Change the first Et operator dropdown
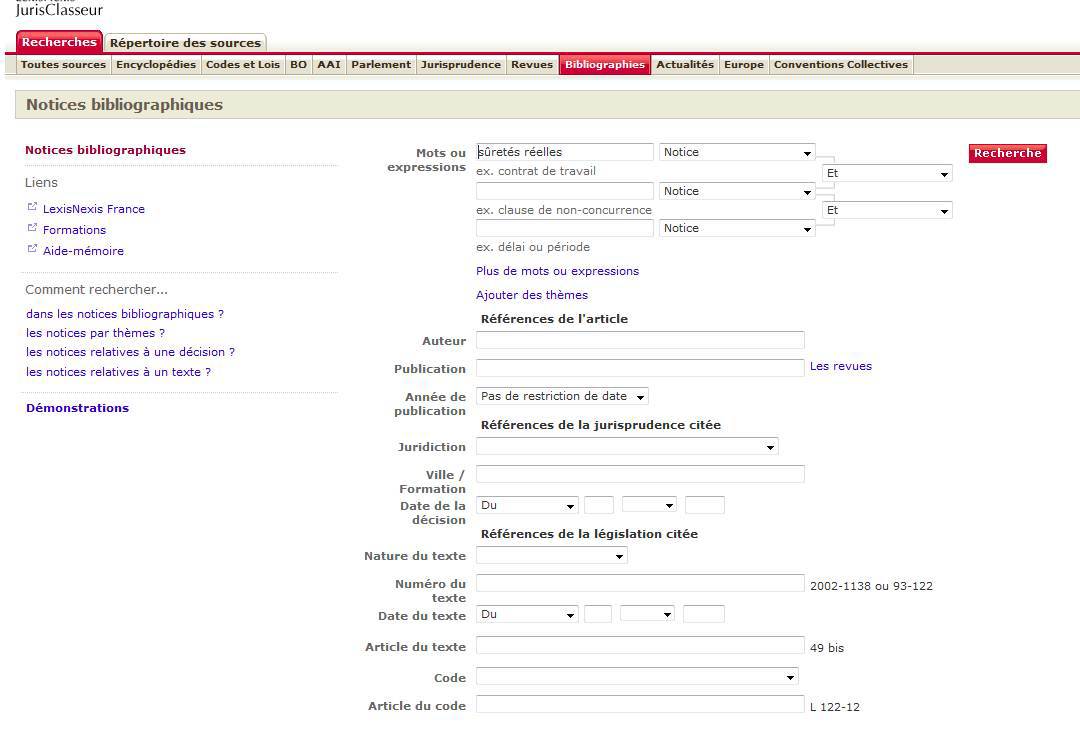The height and width of the screenshot is (751, 1080). point(886,174)
